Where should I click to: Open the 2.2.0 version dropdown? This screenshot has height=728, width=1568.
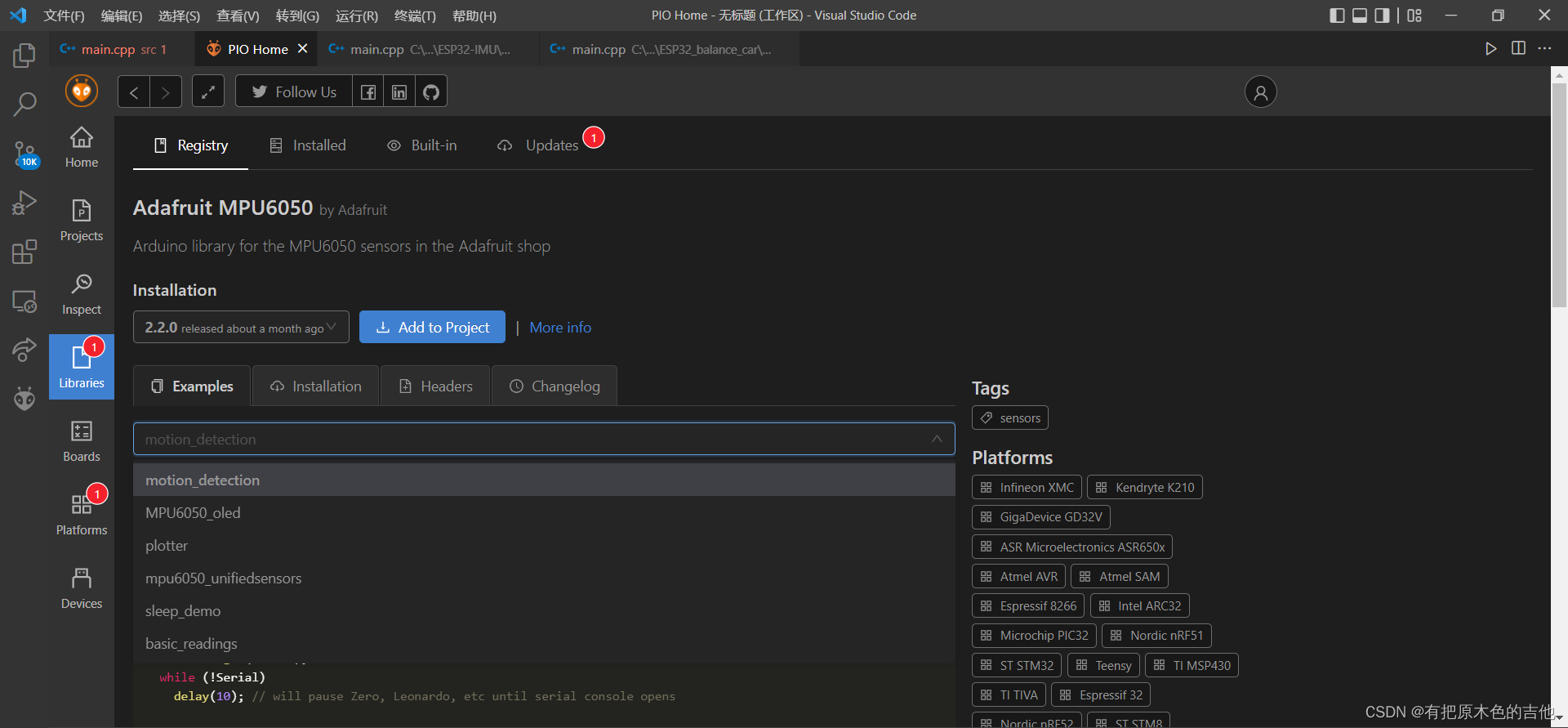pyautogui.click(x=241, y=328)
